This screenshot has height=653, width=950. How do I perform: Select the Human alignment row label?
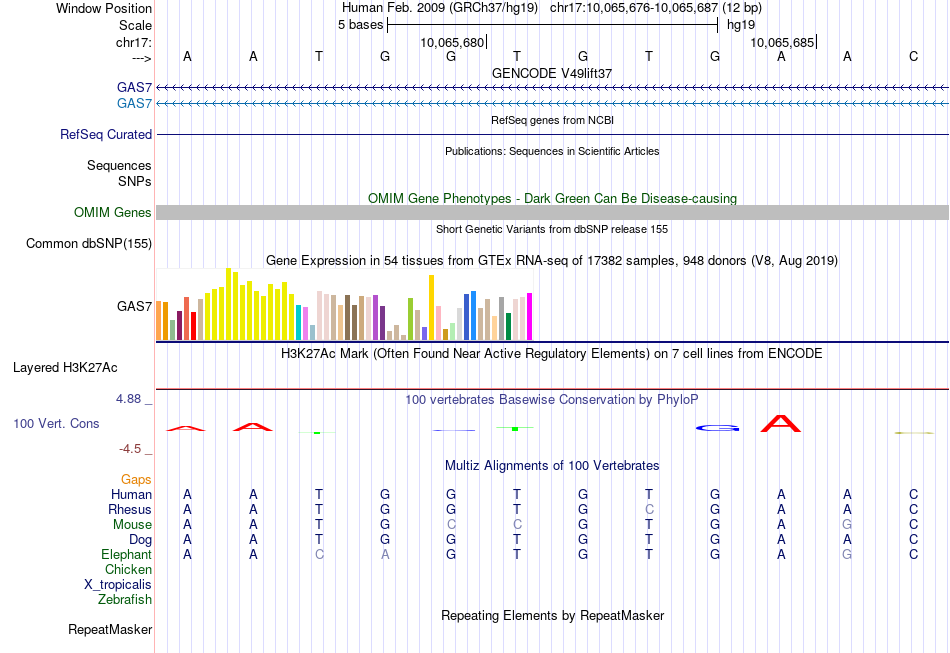(x=131, y=494)
